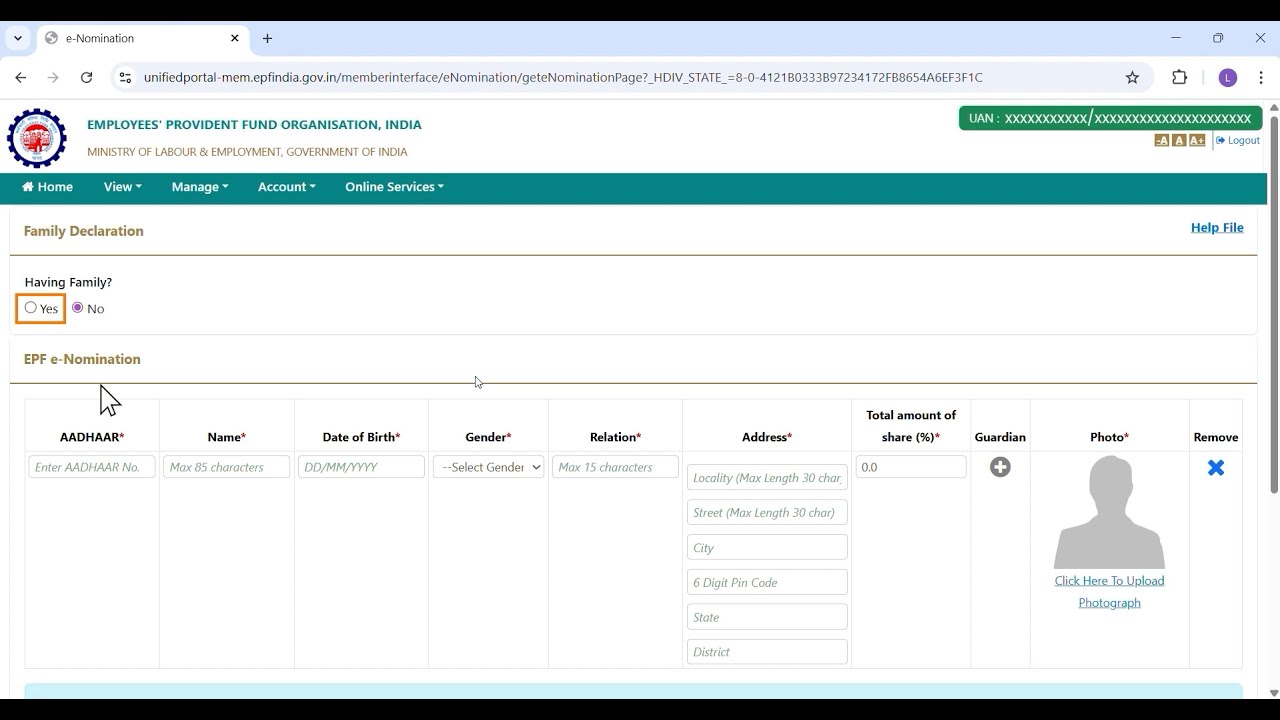Focus the District field
This screenshot has height=720, width=1280.
pyautogui.click(x=767, y=652)
